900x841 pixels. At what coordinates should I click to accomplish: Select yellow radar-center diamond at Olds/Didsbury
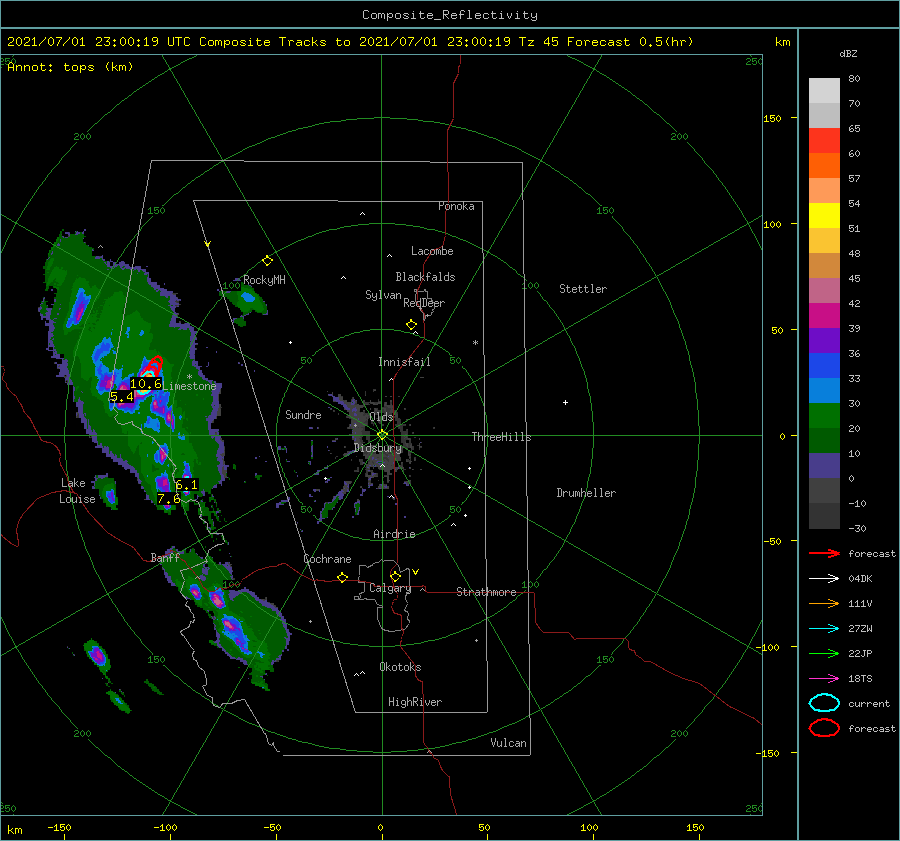[x=382, y=435]
